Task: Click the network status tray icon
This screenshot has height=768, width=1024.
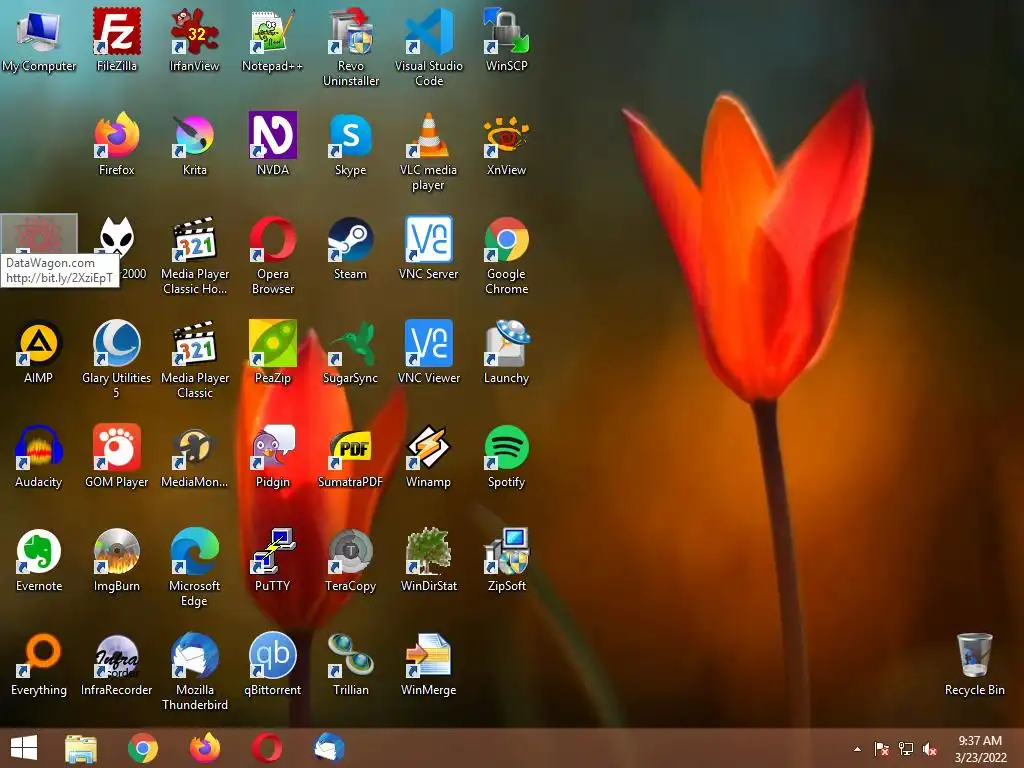Action: click(x=906, y=749)
